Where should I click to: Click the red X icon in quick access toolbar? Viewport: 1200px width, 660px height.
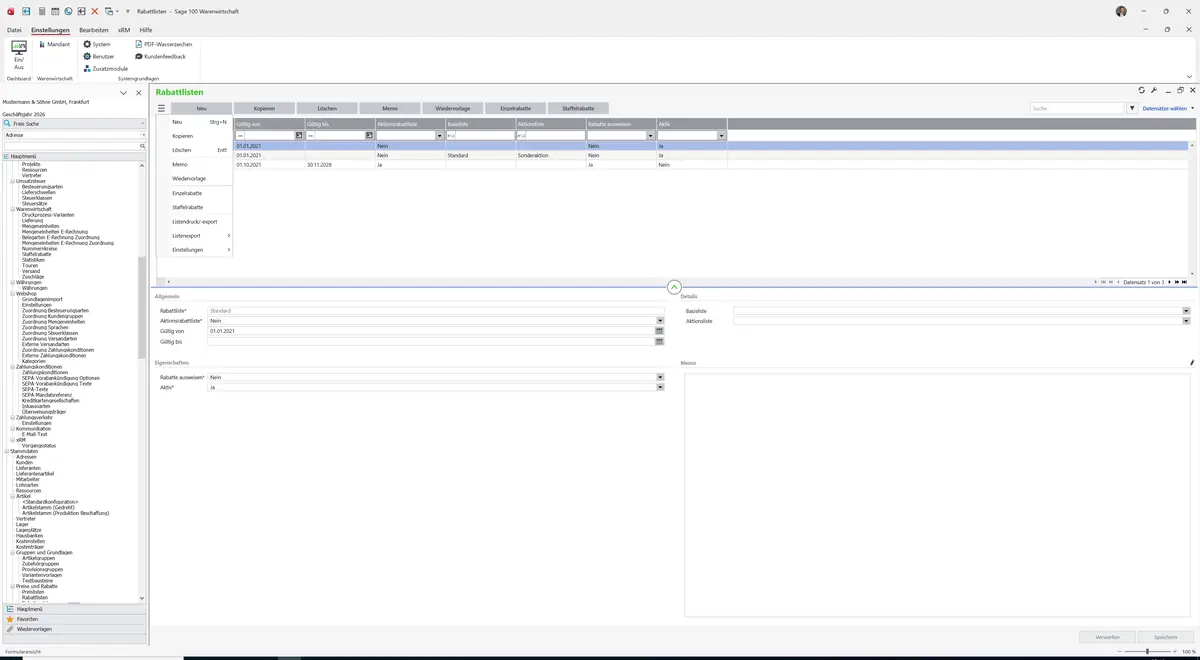pyautogui.click(x=95, y=11)
